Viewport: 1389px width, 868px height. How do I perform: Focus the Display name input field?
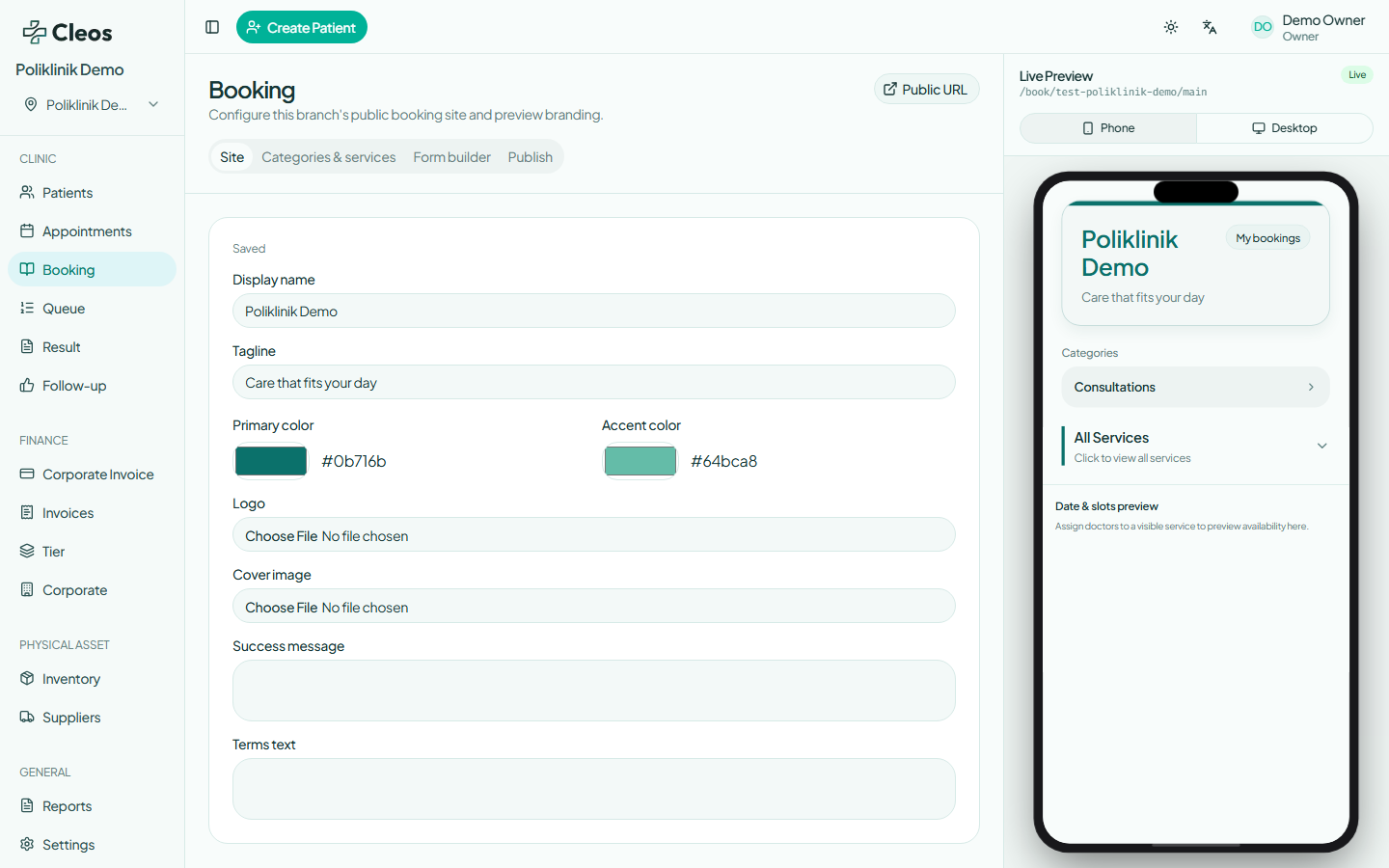coord(594,311)
